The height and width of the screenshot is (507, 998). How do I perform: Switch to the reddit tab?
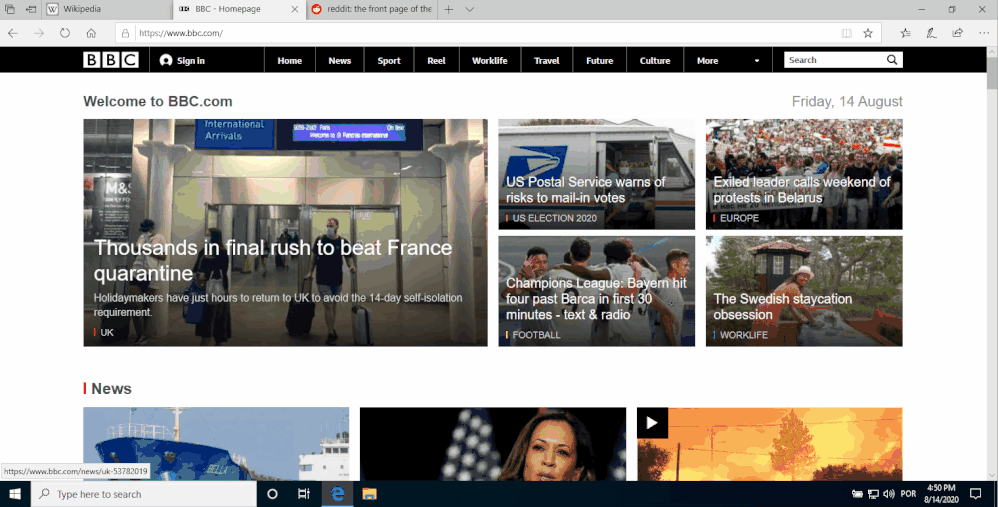pyautogui.click(x=370, y=9)
